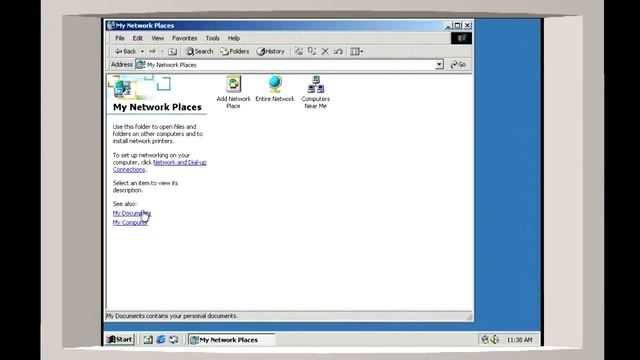Select My Network Places taskbar button
The height and width of the screenshot is (360, 640).
pos(231,340)
